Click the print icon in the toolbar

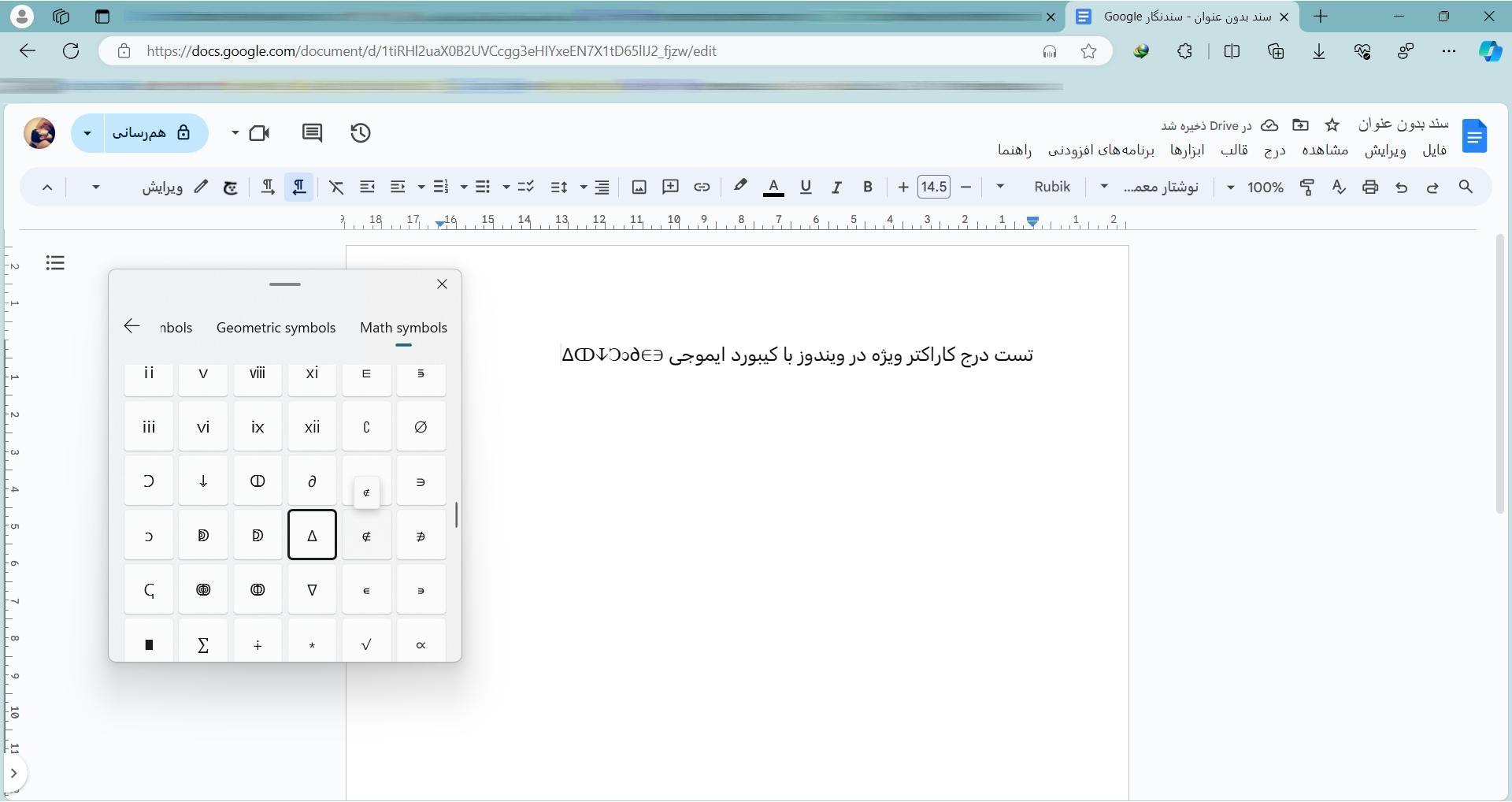[x=1370, y=188]
